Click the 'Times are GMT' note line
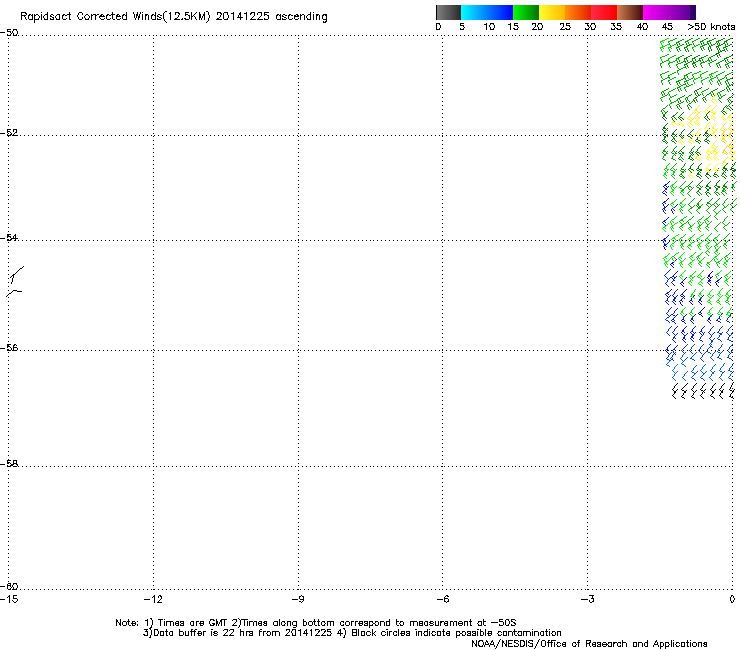 click(x=316, y=623)
